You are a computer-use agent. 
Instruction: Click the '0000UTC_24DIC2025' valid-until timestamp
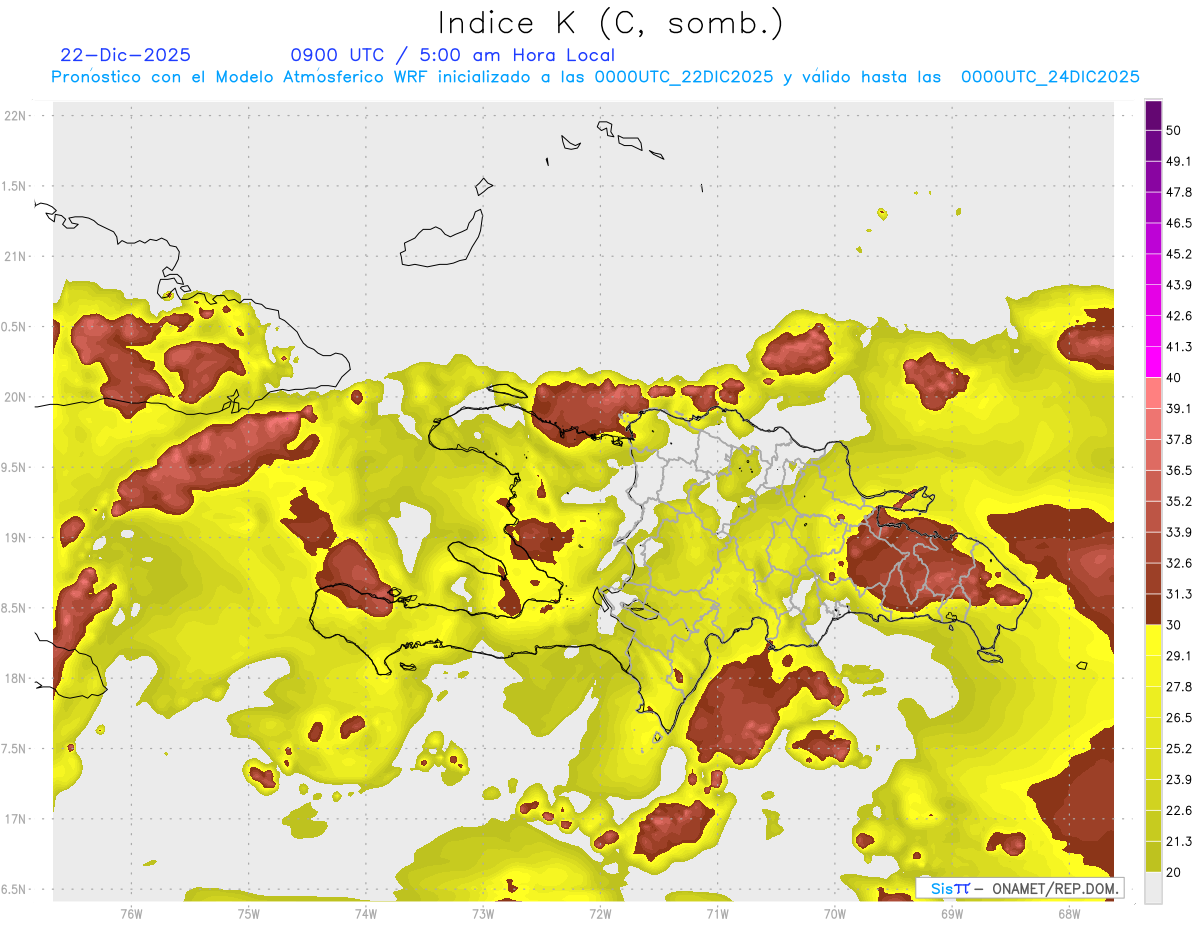(1050, 77)
